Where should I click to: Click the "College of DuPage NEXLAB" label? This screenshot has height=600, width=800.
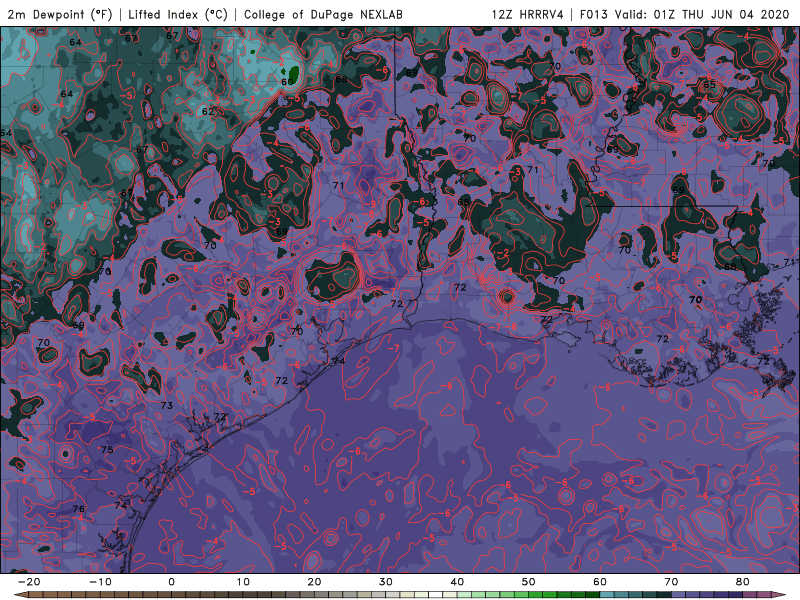pyautogui.click(x=323, y=14)
